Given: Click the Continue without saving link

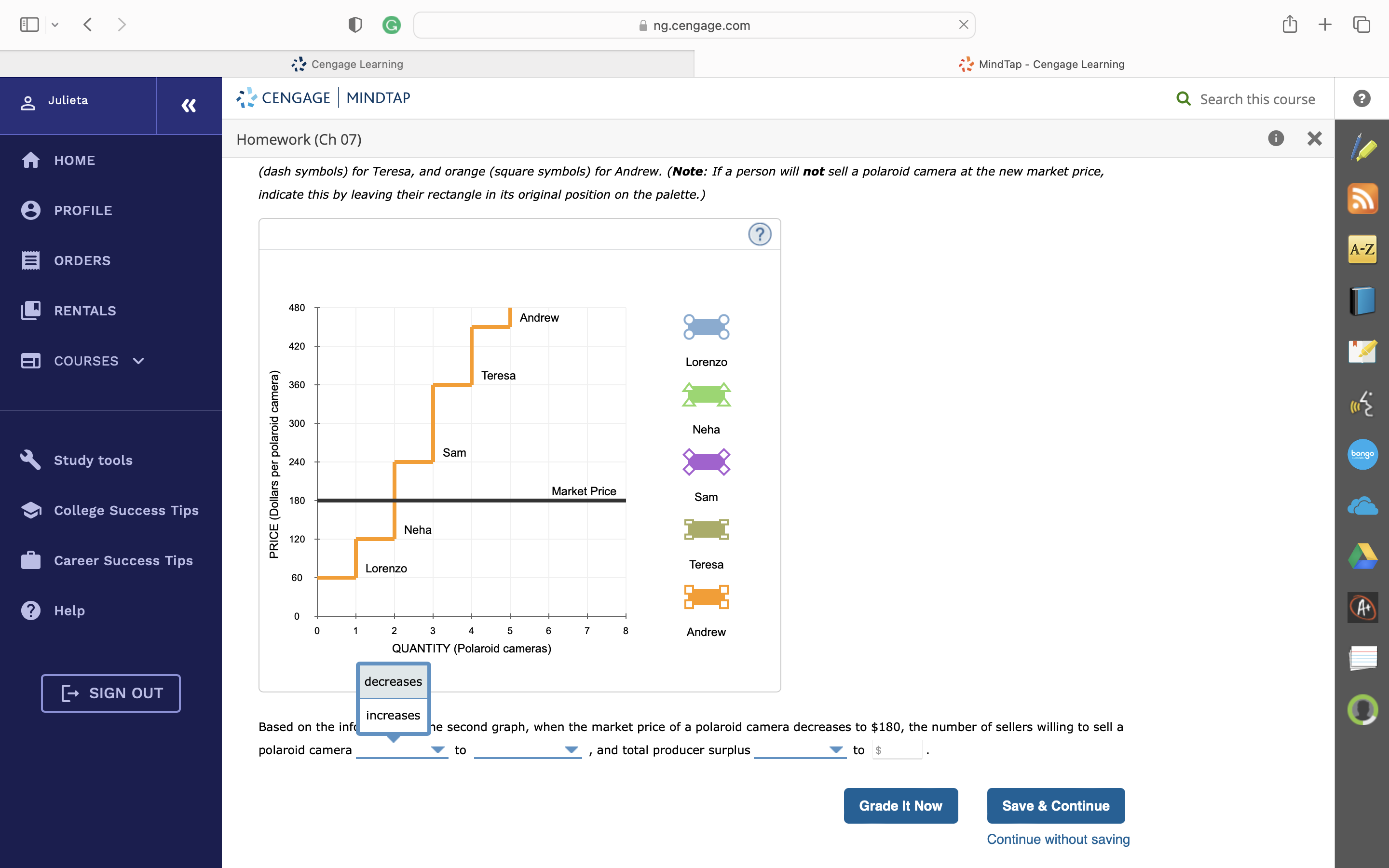Looking at the screenshot, I should [1057, 839].
